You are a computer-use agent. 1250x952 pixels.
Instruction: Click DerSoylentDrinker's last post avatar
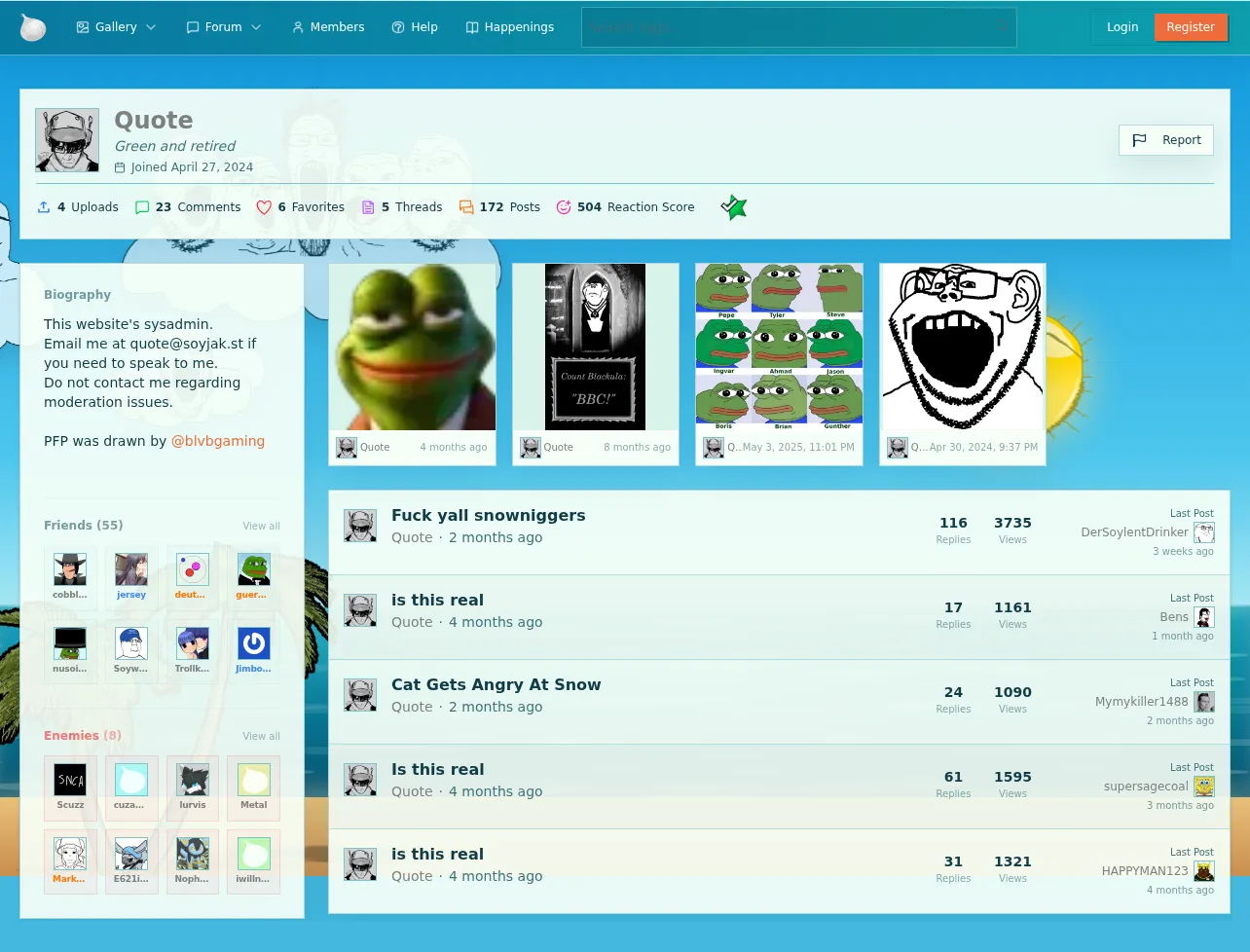pyautogui.click(x=1204, y=532)
